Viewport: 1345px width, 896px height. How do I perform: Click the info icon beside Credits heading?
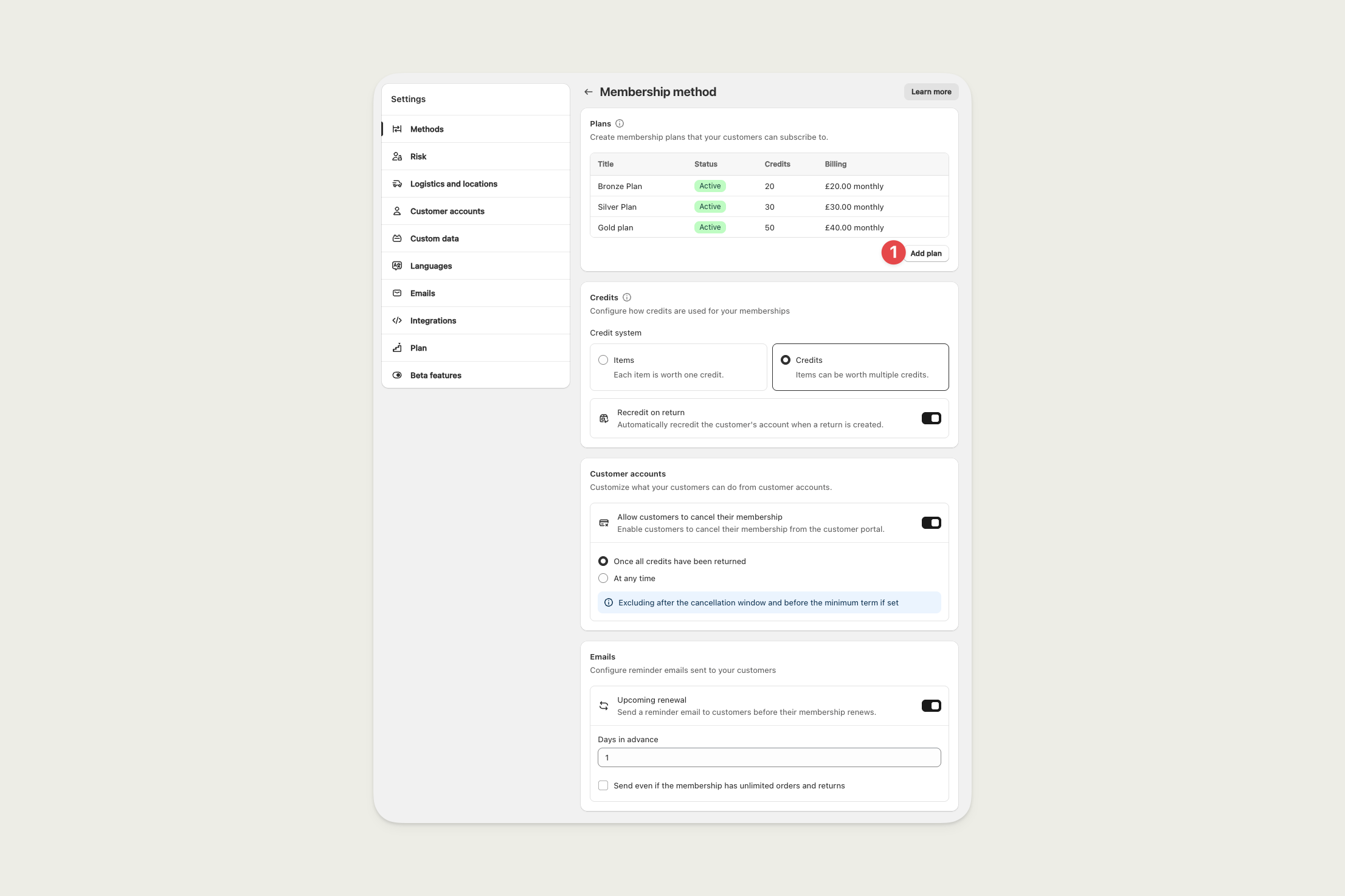pos(626,297)
